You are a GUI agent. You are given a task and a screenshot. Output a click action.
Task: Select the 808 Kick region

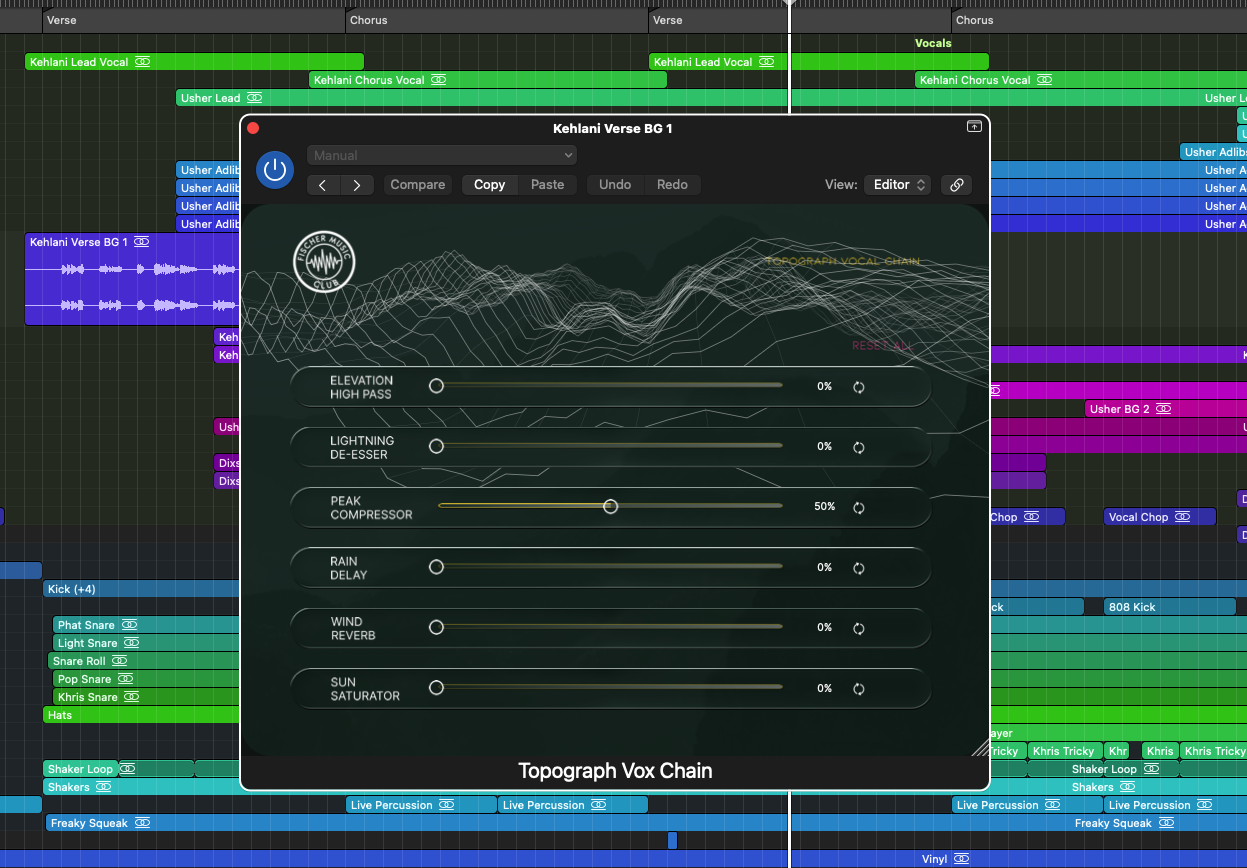(x=1170, y=607)
